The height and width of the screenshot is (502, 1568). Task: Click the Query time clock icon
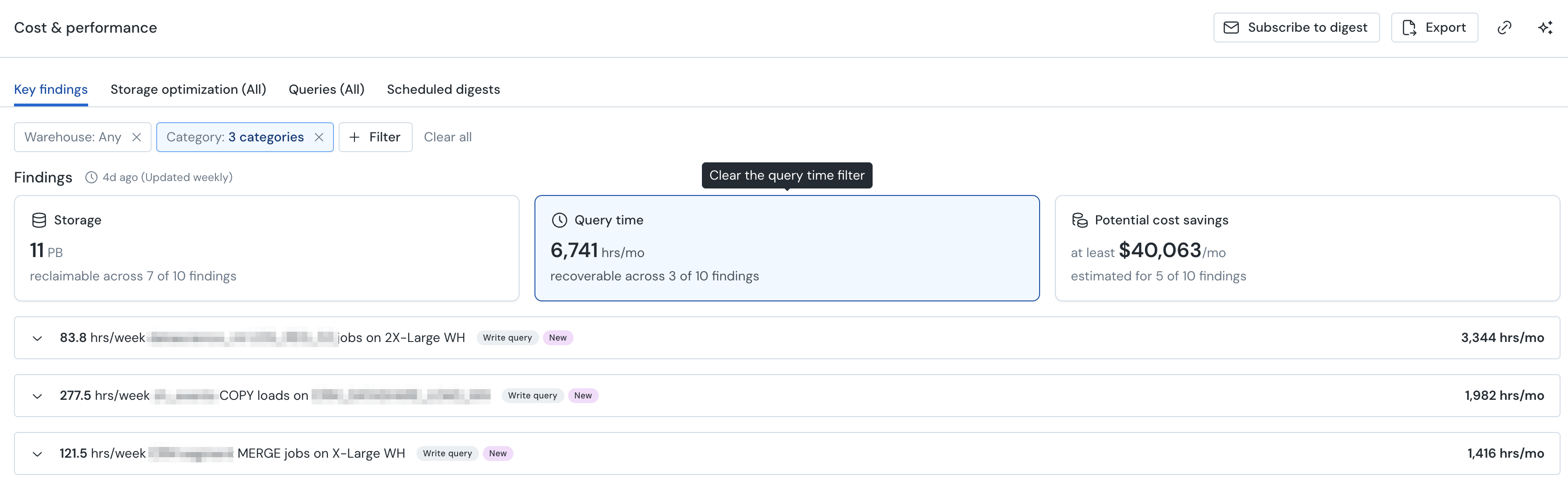click(559, 220)
